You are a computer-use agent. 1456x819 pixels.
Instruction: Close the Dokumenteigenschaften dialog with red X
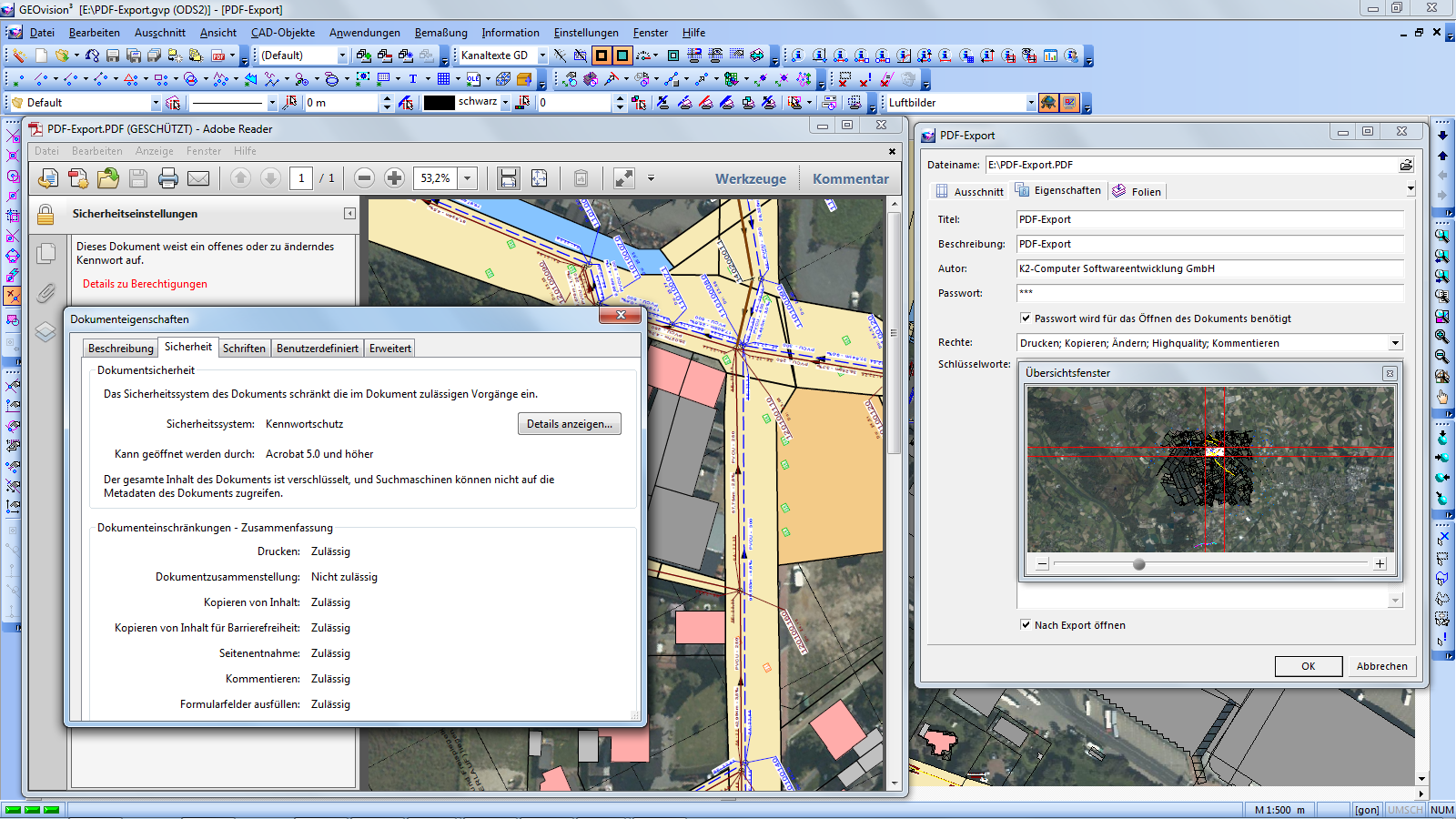click(x=621, y=315)
